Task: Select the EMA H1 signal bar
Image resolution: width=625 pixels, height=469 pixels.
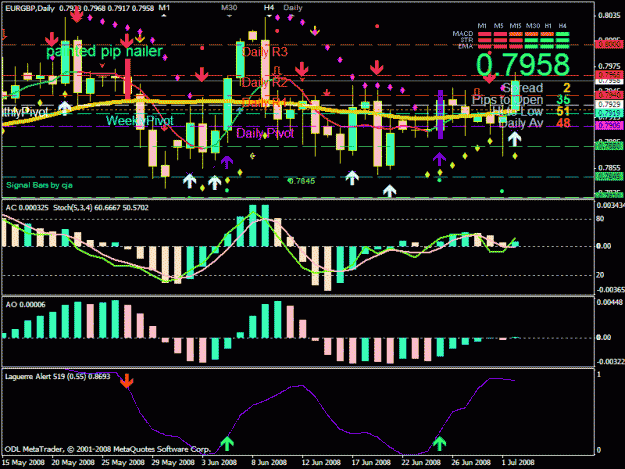Action: pyautogui.click(x=547, y=46)
